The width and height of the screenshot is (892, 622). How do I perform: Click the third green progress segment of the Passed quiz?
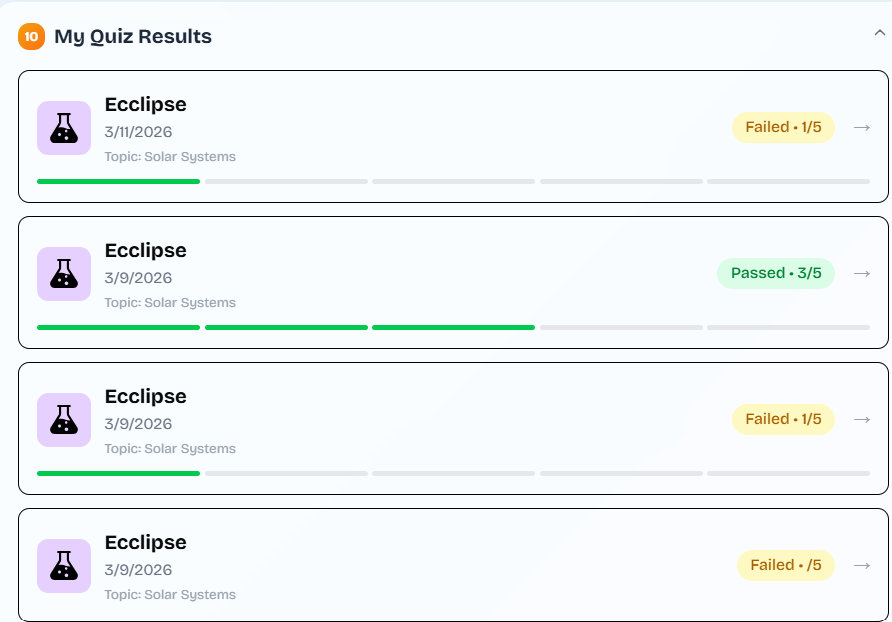(x=453, y=327)
